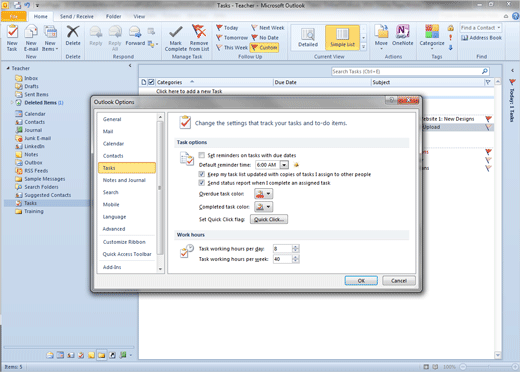Collapse the Teacher mailbox folder tree
Viewport: 520px width, 372px height.
click(x=8, y=68)
